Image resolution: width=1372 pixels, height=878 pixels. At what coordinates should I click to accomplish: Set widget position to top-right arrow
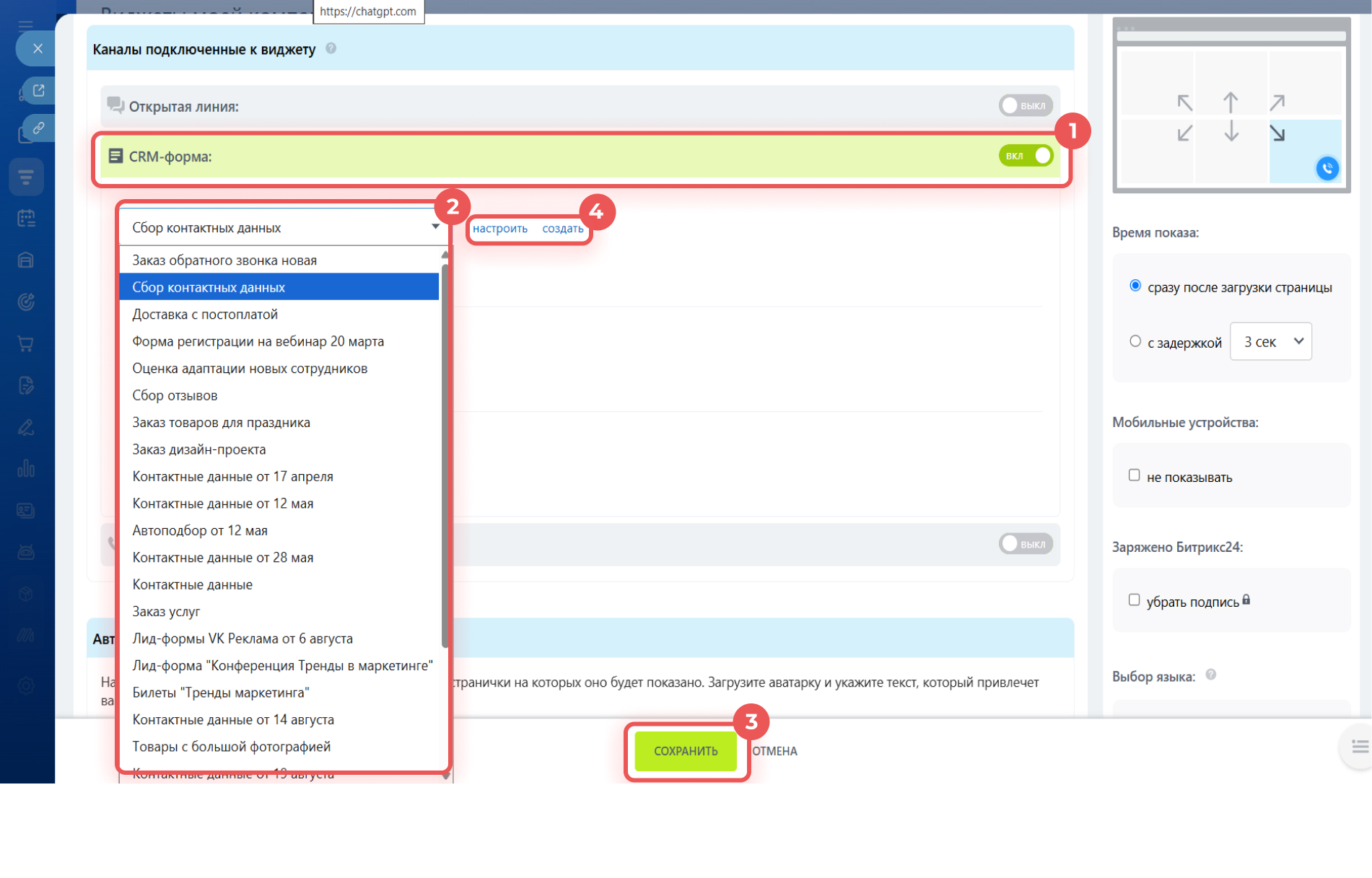click(1277, 102)
